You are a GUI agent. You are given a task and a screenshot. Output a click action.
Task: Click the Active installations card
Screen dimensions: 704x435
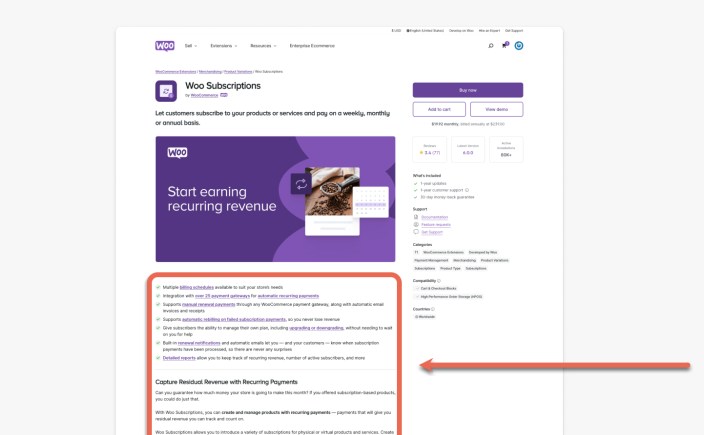click(x=506, y=149)
